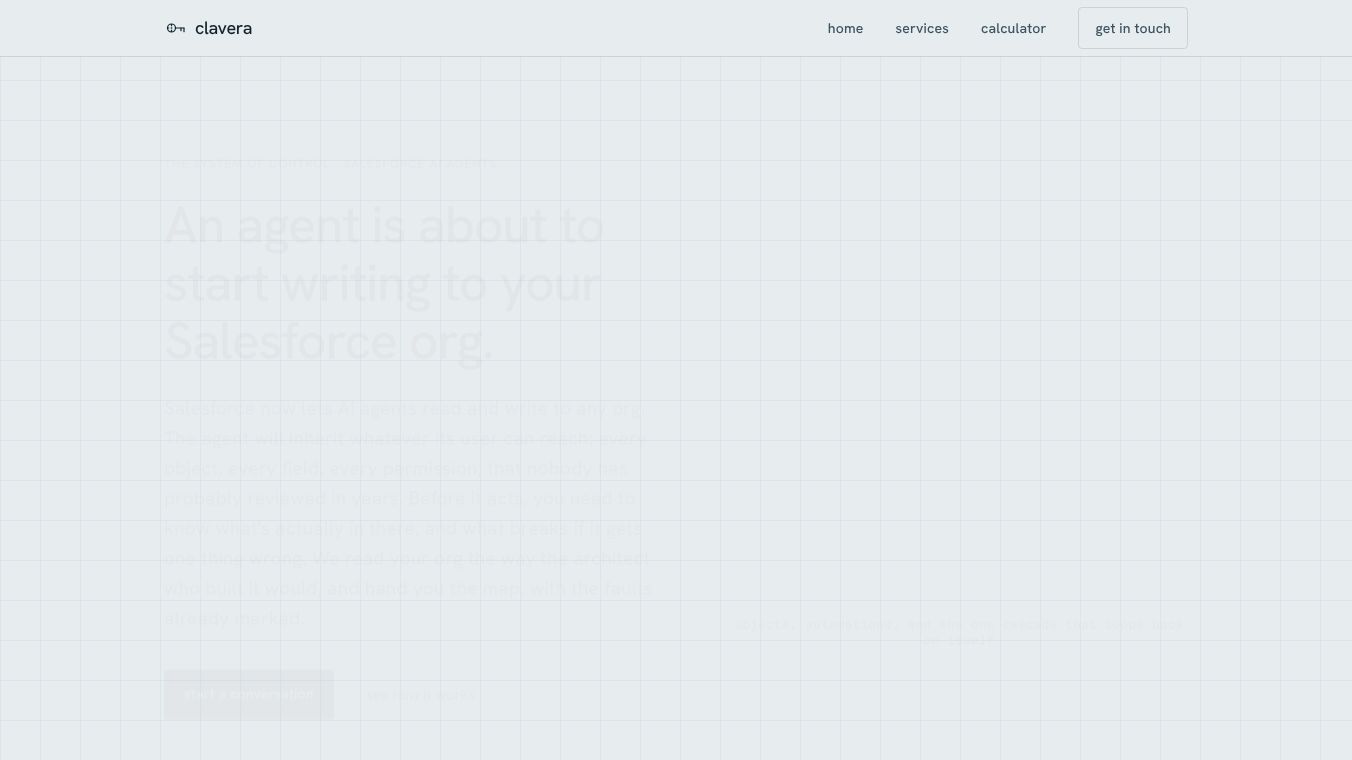
Task: Click the get in touch button
Action: pos(1133,28)
